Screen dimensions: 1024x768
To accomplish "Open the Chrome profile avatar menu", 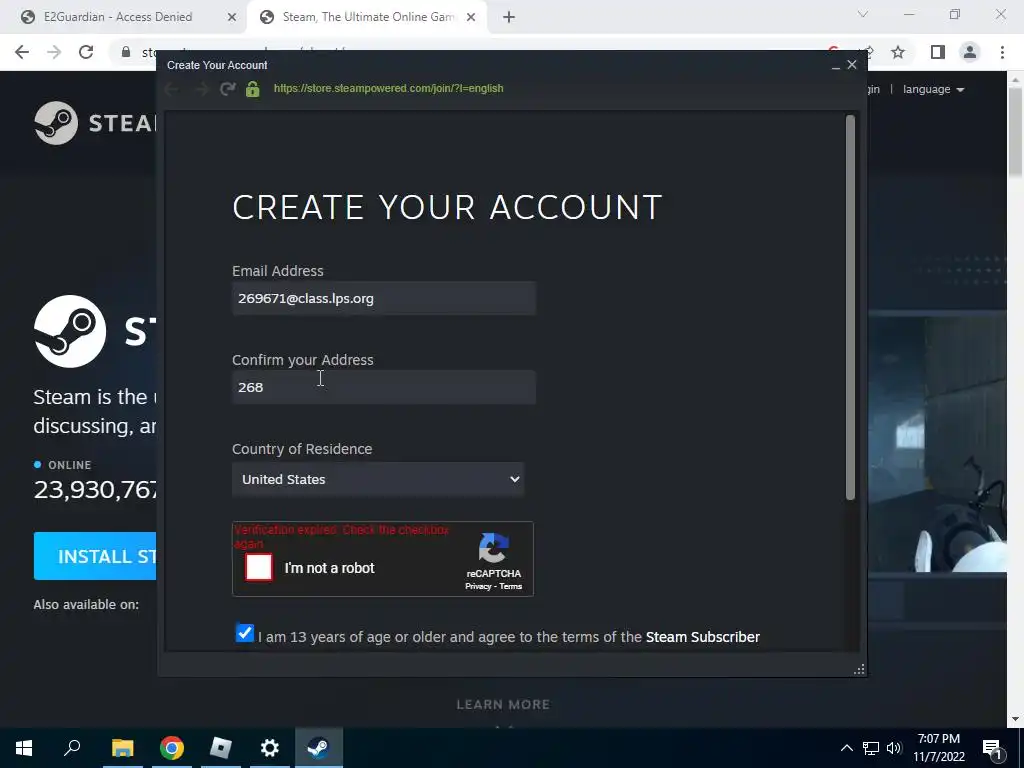I will 970,52.
